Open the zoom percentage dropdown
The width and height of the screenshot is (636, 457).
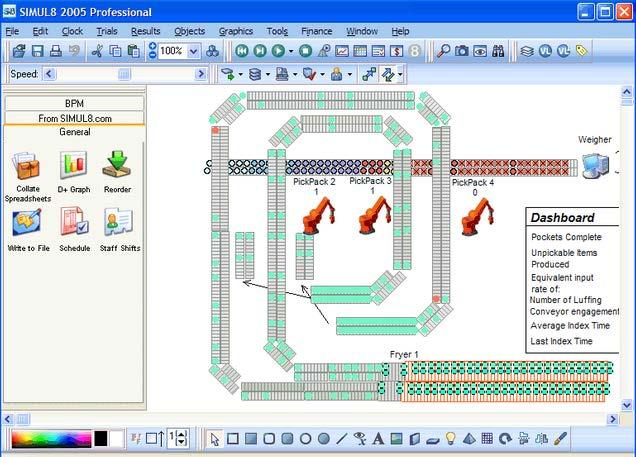tap(194, 51)
